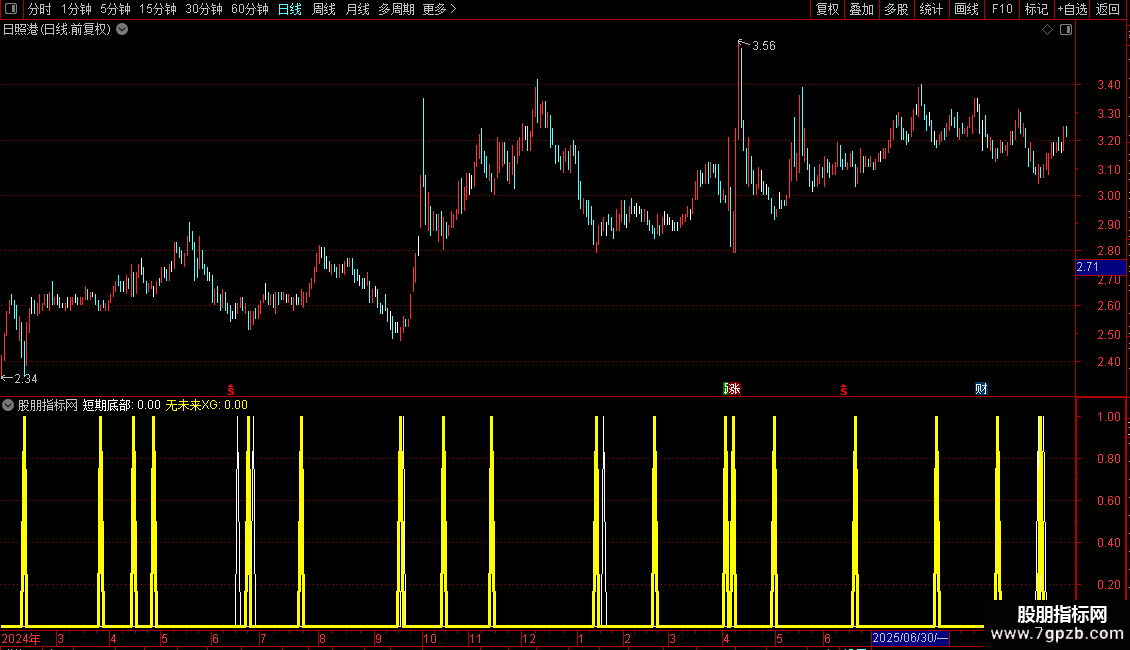Click the 无未来XG: 0.00 indicator value
This screenshot has height=650, width=1130.
pos(207,405)
